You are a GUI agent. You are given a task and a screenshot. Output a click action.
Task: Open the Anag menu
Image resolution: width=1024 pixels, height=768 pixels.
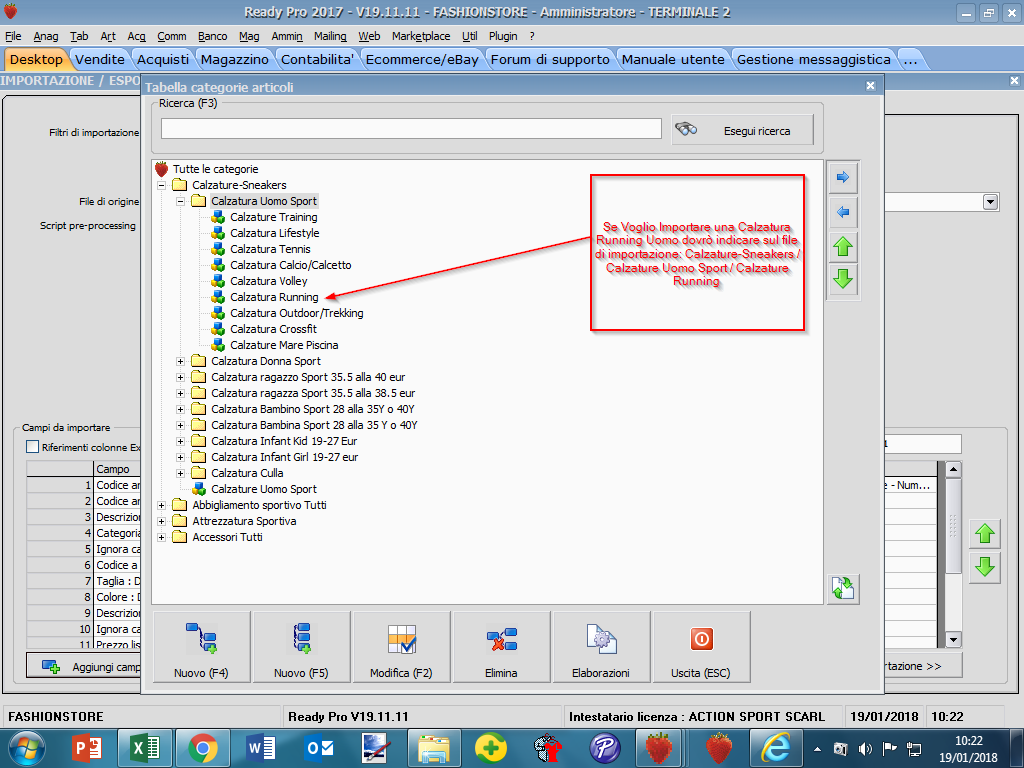46,36
